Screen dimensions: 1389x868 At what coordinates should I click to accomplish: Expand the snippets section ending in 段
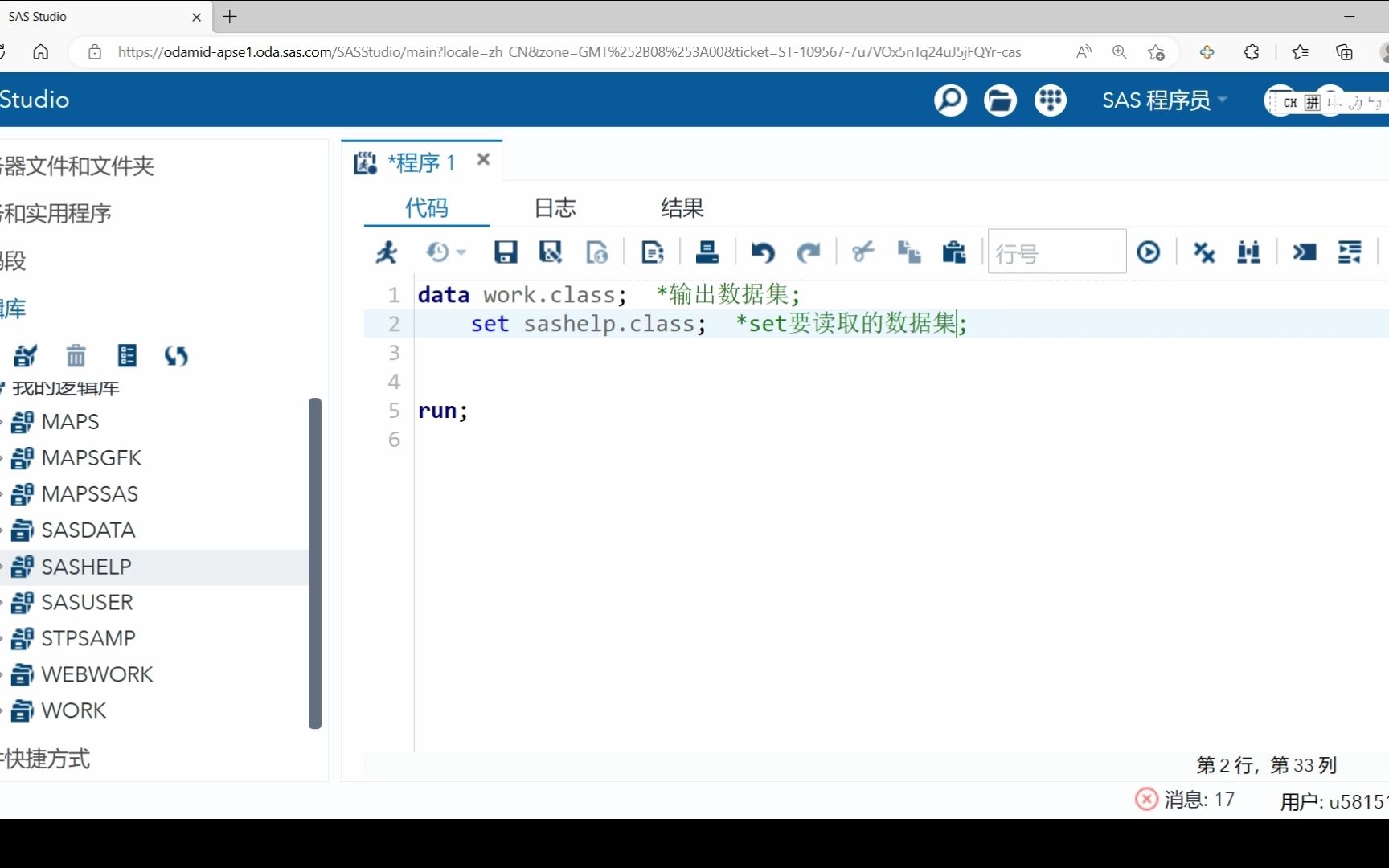13,260
